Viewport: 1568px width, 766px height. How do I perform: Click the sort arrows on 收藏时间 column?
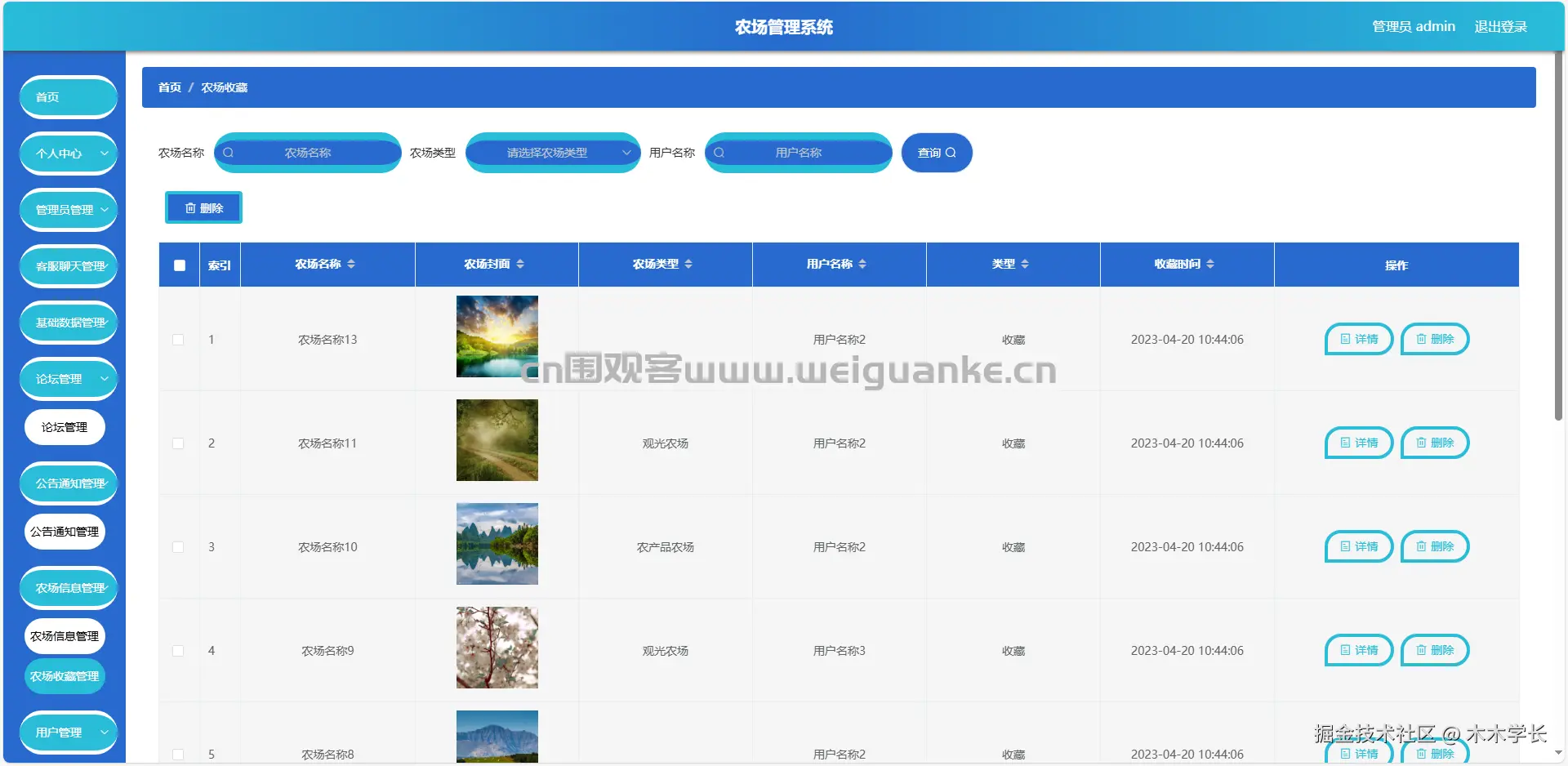pyautogui.click(x=1210, y=264)
